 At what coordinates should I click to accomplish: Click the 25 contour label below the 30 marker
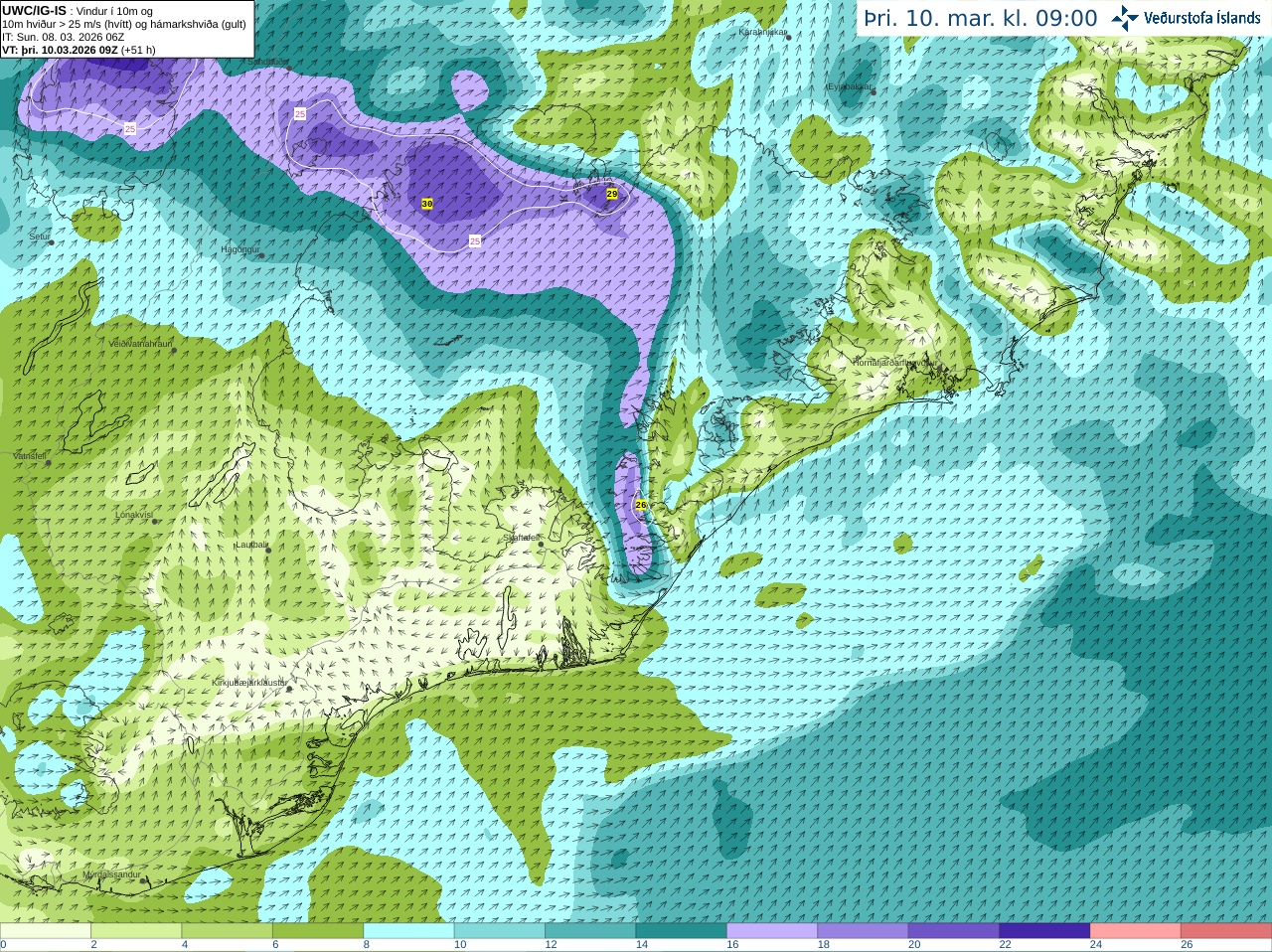coord(475,240)
